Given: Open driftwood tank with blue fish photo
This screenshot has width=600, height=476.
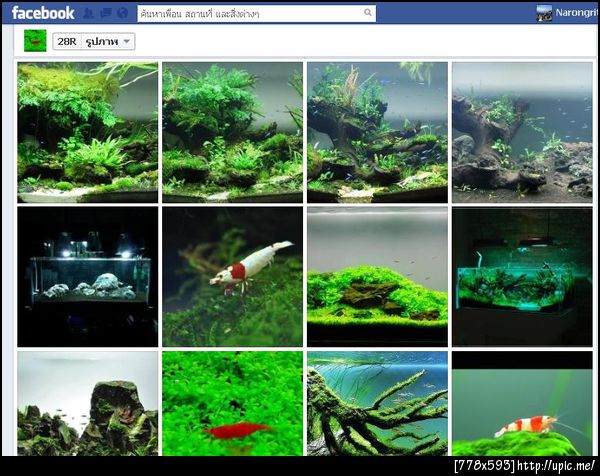Looking at the screenshot, I should 377,132.
